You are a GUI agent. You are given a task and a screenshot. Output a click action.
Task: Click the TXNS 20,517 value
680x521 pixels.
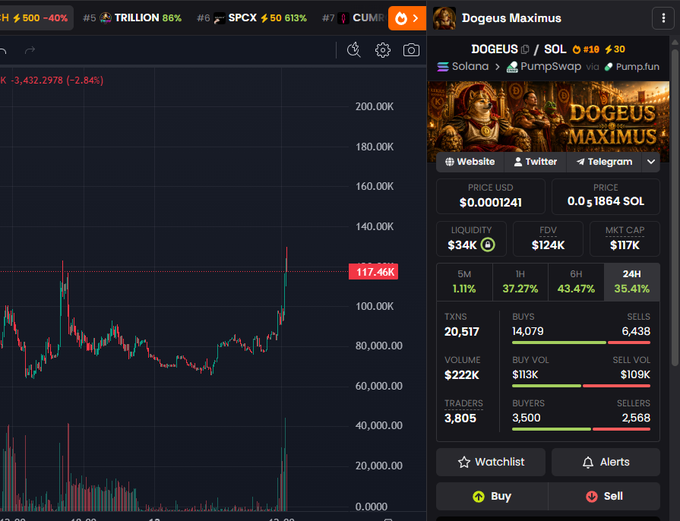[x=462, y=332]
